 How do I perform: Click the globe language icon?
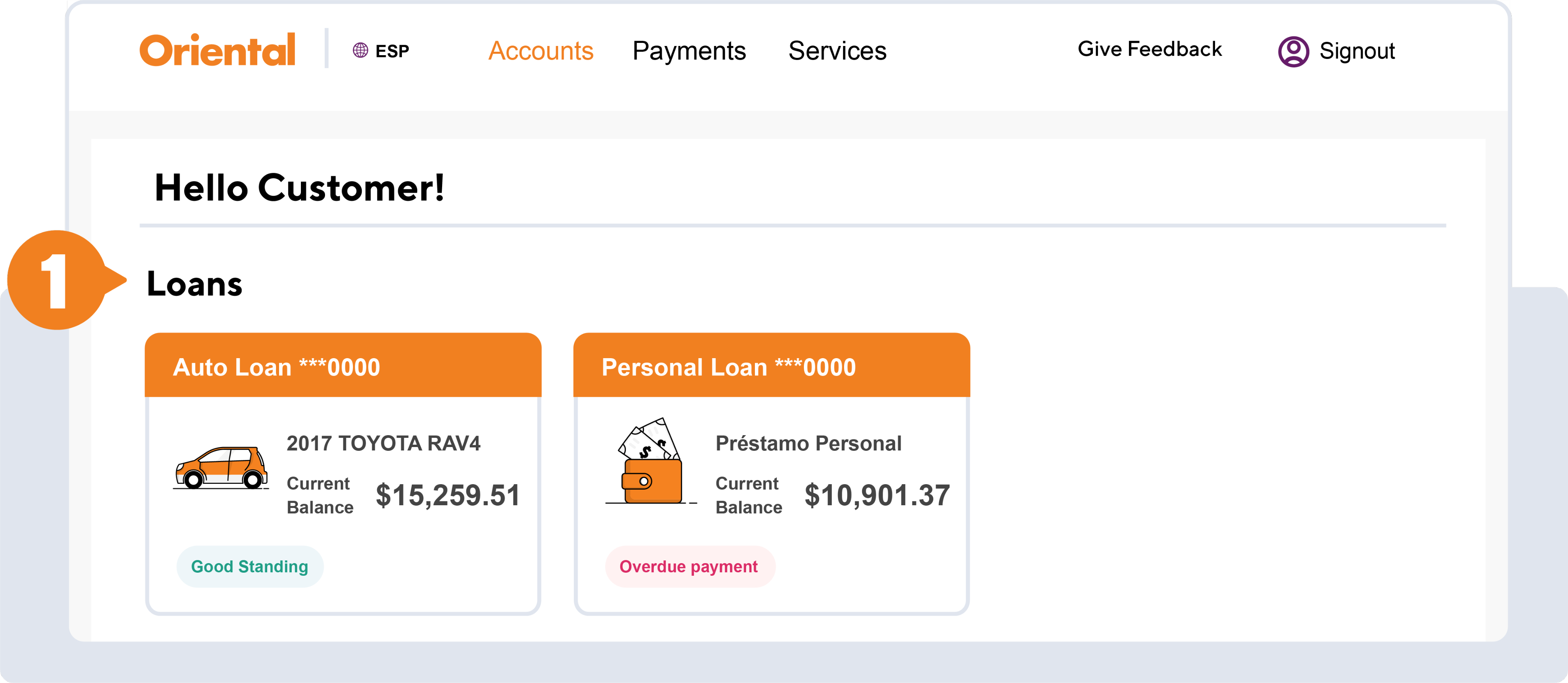click(360, 50)
